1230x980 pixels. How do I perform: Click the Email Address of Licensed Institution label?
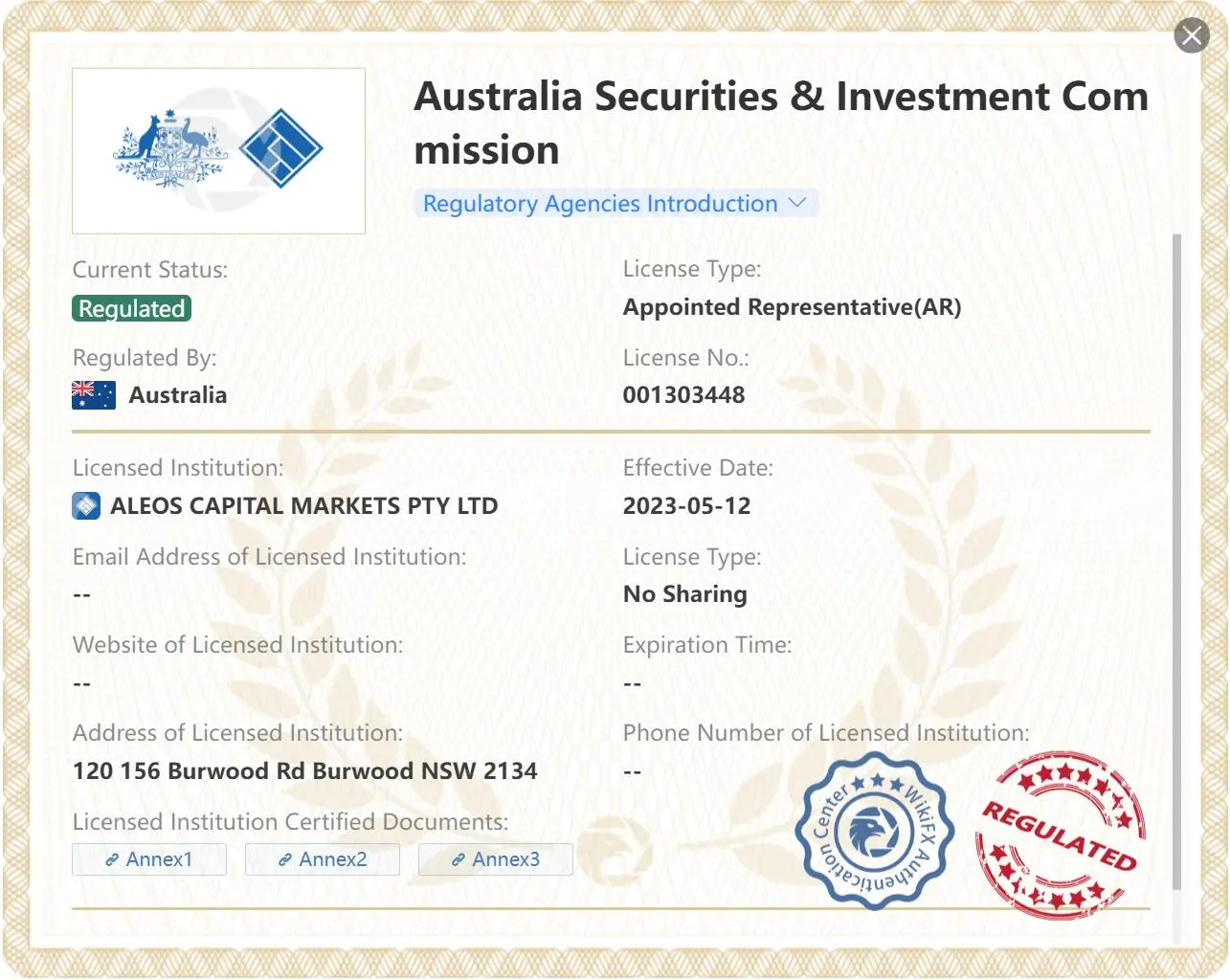(270, 557)
